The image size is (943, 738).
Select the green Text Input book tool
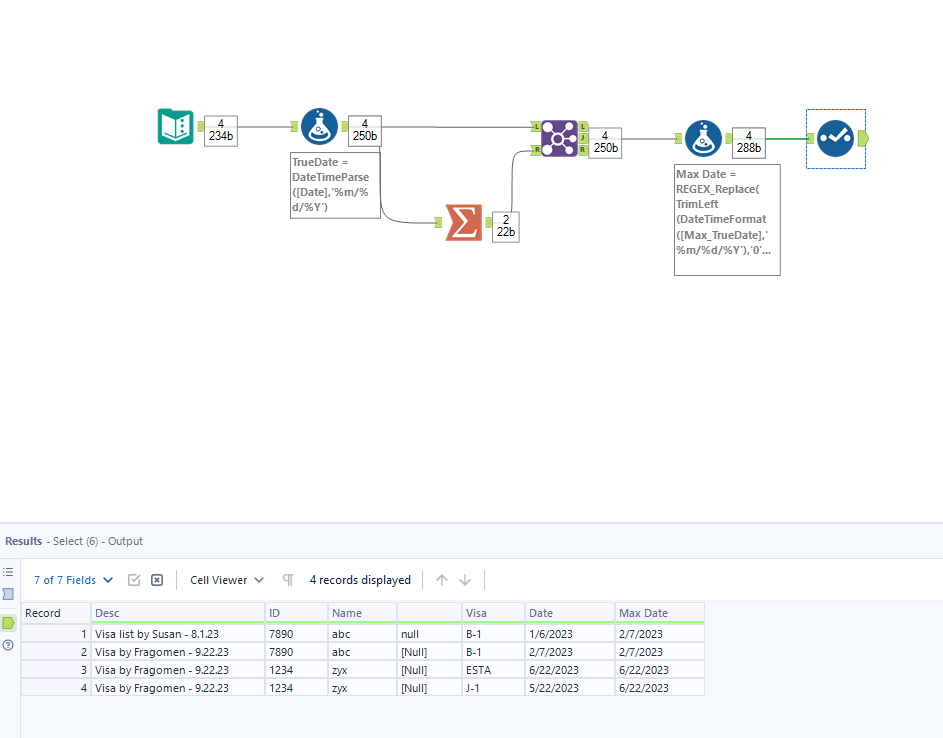click(x=176, y=126)
